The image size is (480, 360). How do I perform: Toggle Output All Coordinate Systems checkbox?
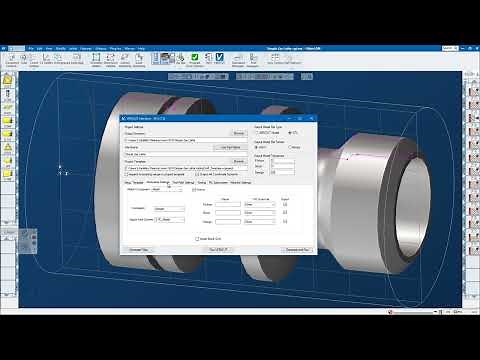197,174
